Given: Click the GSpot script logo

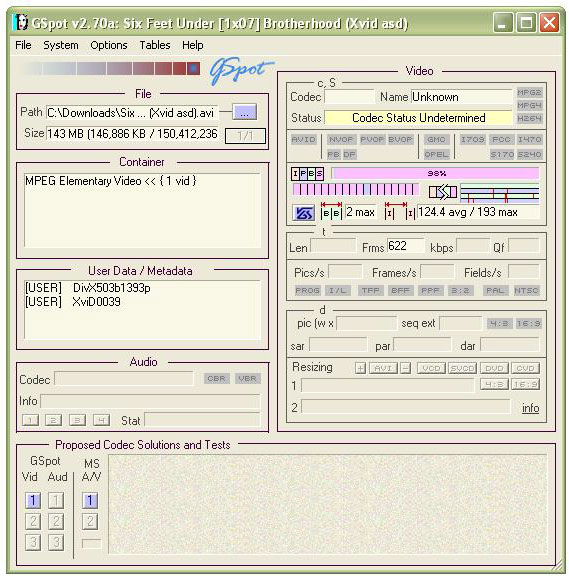Looking at the screenshot, I should point(241,70).
